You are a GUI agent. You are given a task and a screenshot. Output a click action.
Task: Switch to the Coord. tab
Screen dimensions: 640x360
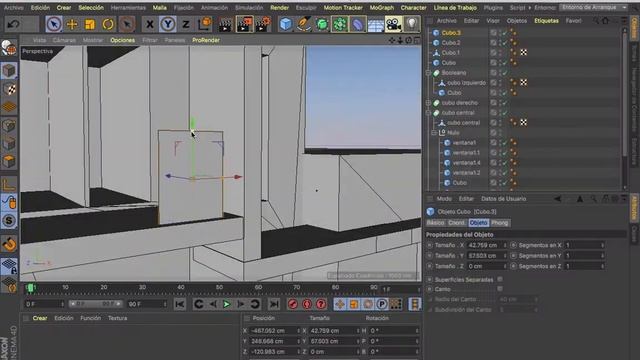(x=456, y=223)
